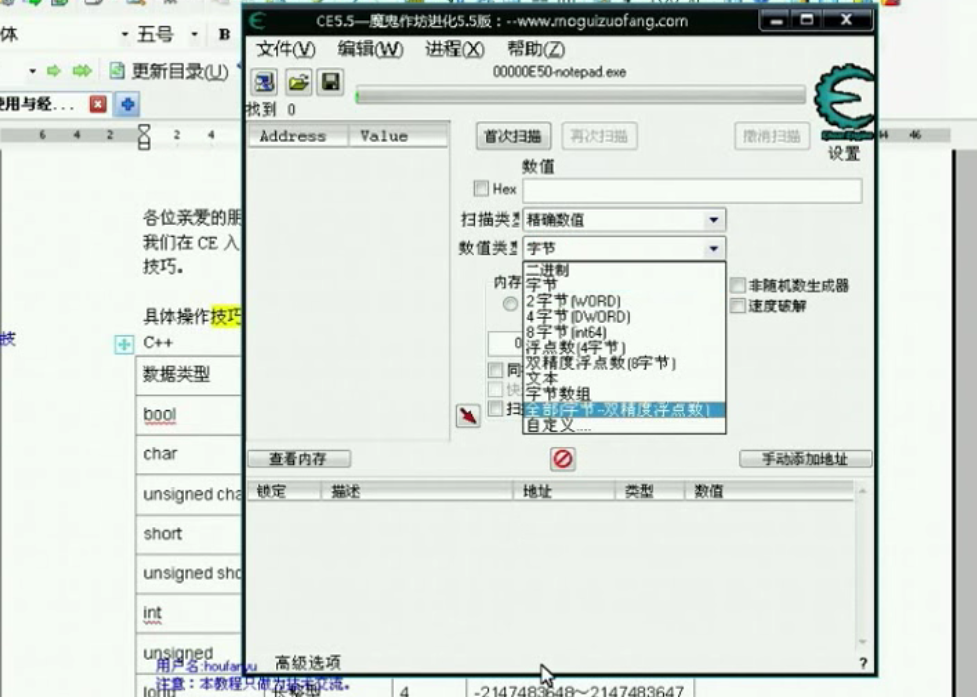Click the 查看内存 button

pos(299,459)
